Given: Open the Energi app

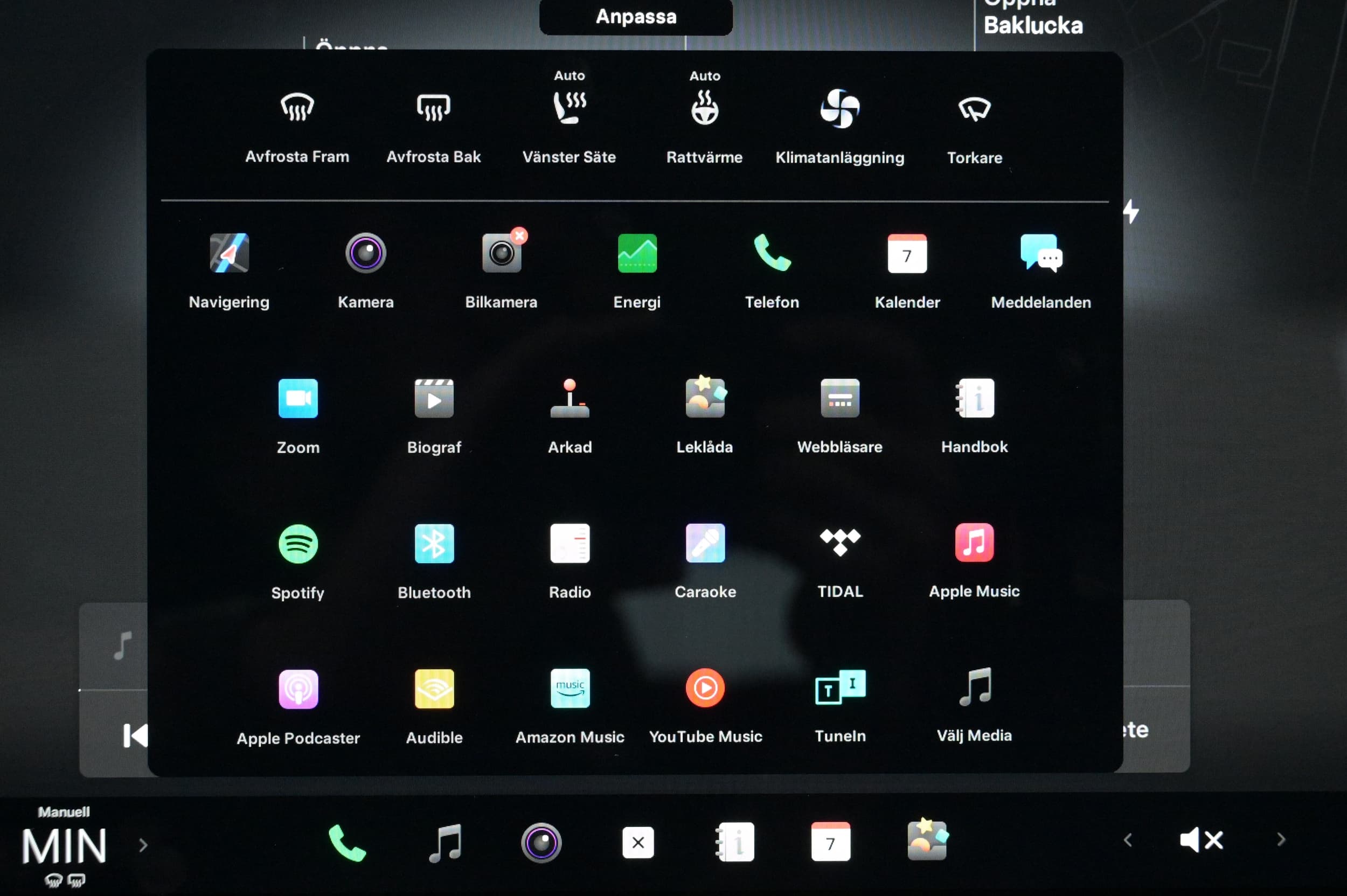Looking at the screenshot, I should [637, 253].
